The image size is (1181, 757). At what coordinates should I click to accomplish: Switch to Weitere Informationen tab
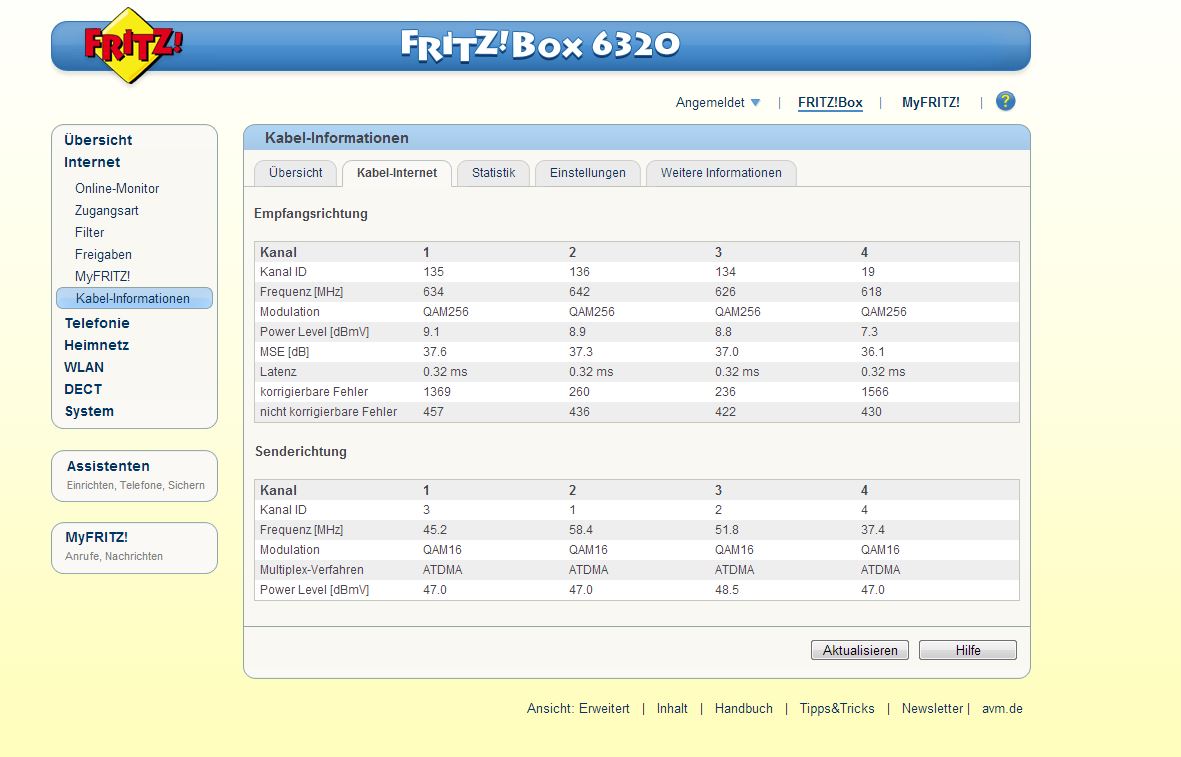pyautogui.click(x=721, y=173)
